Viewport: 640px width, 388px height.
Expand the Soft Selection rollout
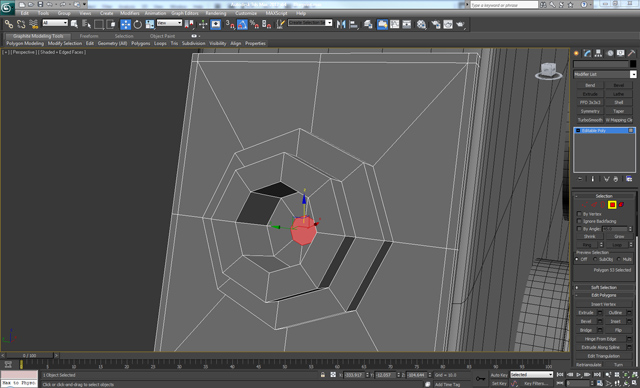pos(604,287)
